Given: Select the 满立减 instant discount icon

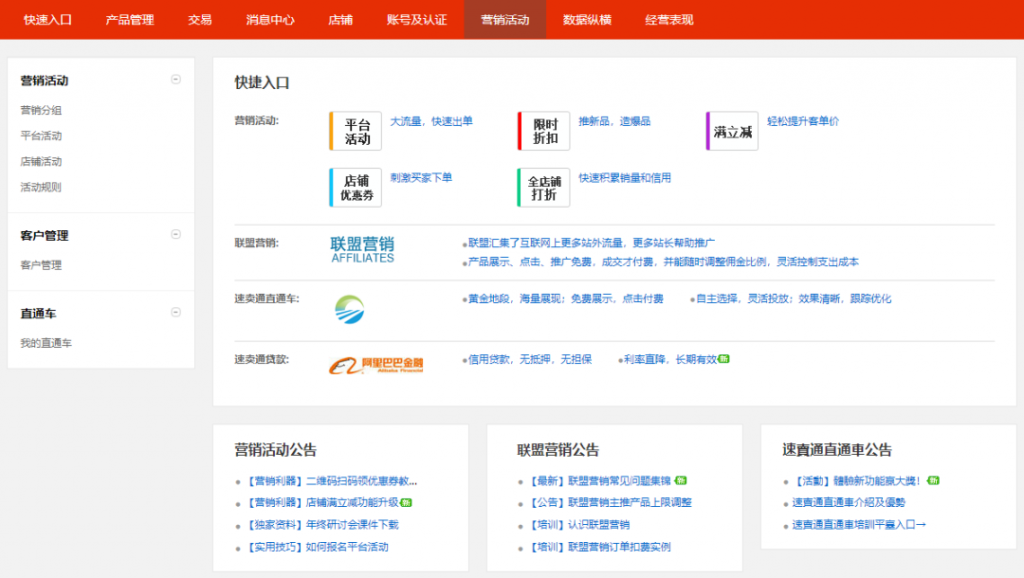Looking at the screenshot, I should point(732,132).
